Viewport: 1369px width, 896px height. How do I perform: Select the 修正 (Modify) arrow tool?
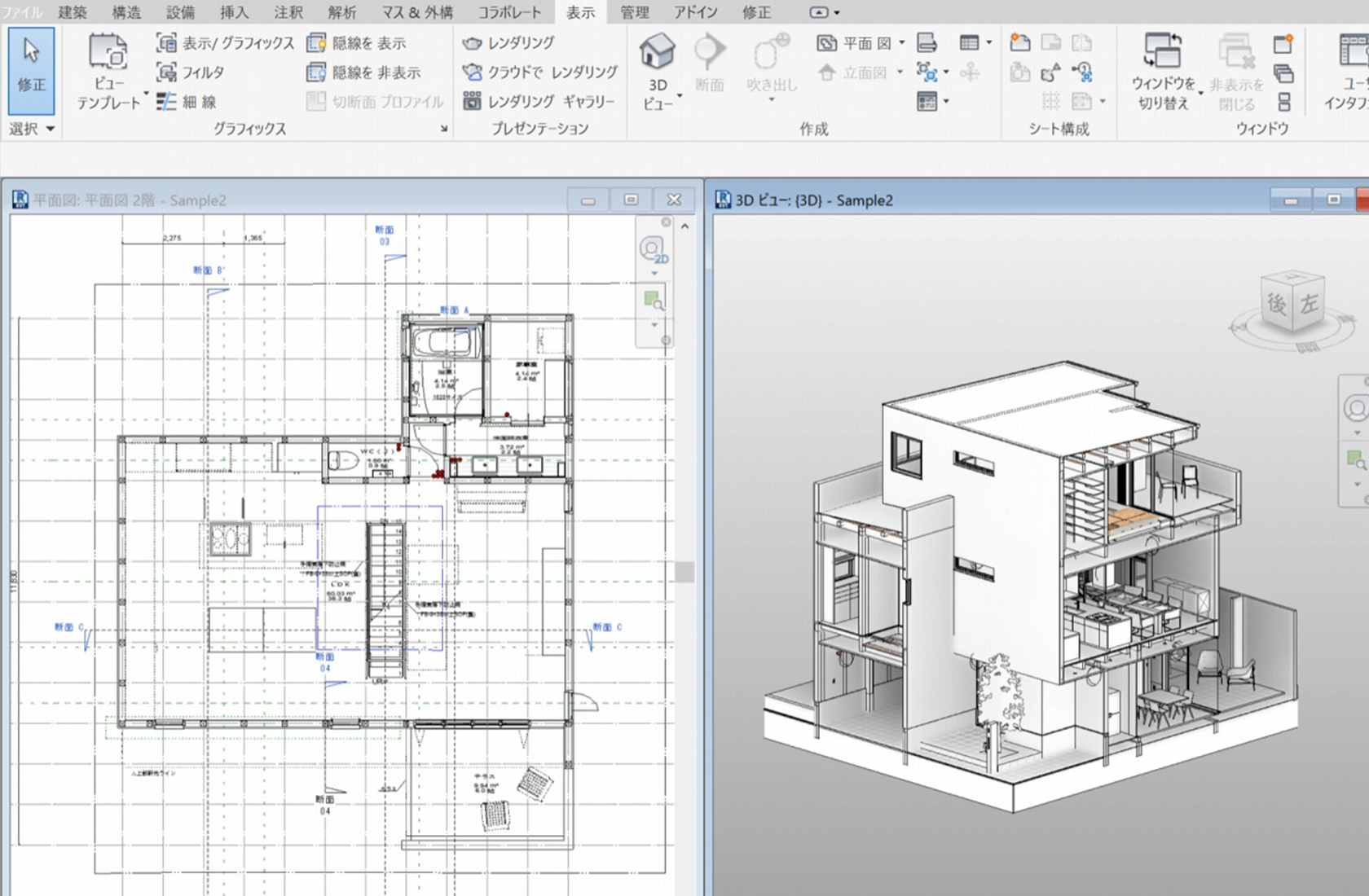coord(31,70)
